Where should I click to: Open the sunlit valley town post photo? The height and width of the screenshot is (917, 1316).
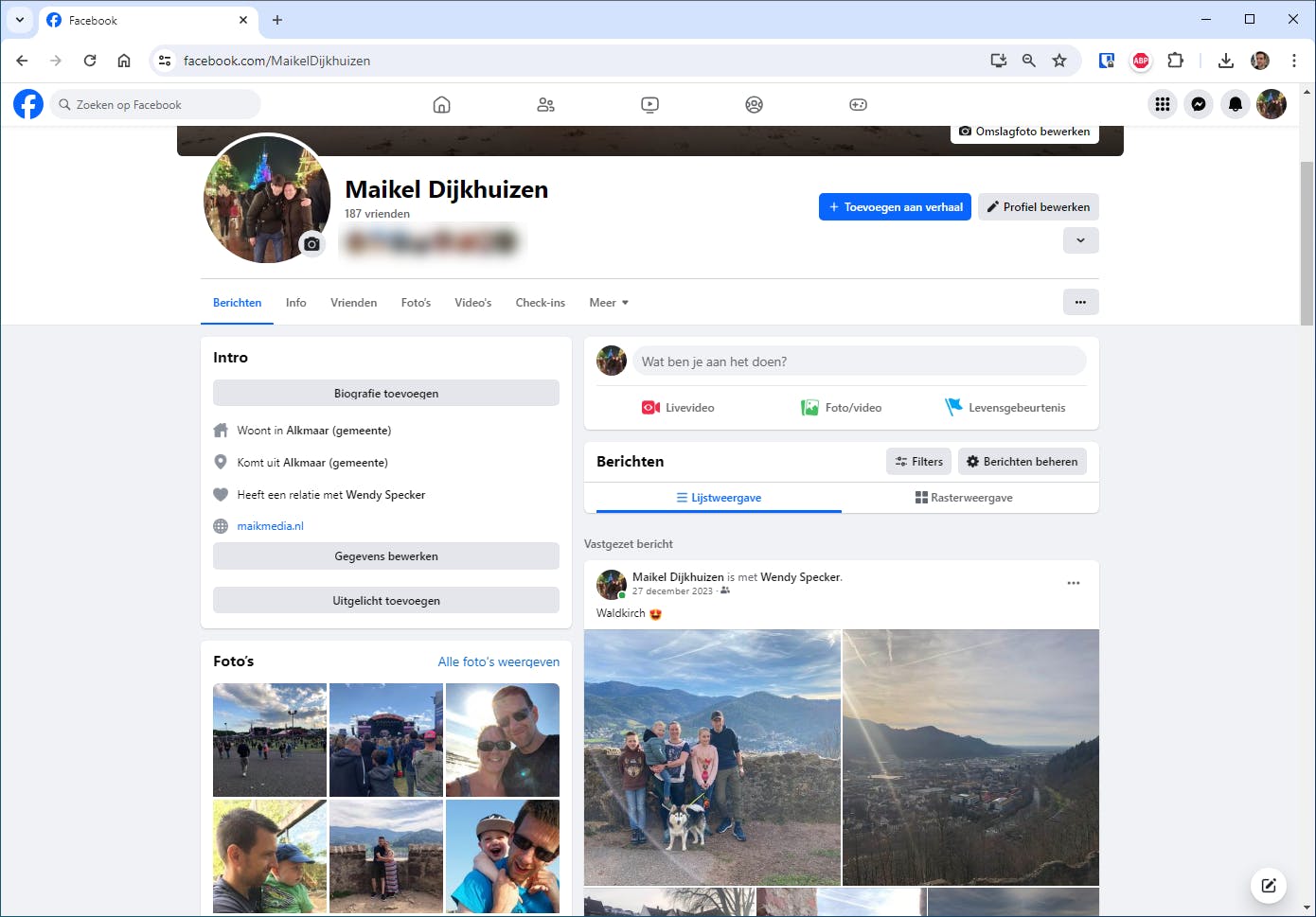point(971,757)
